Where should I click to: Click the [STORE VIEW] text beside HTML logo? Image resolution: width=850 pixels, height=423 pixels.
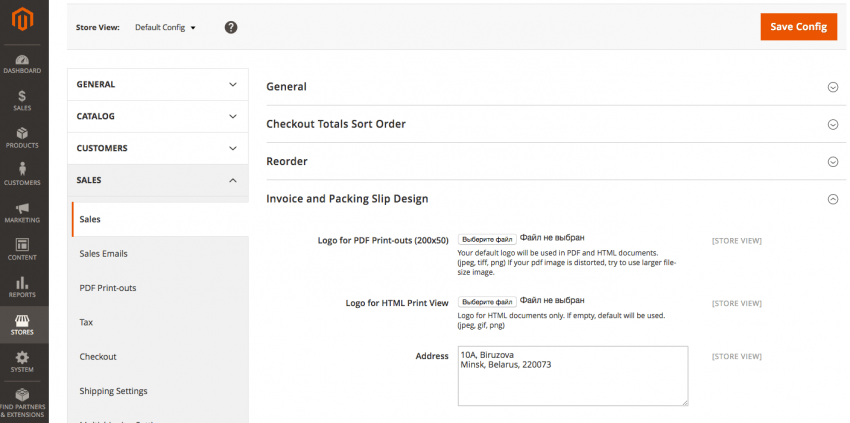[x=737, y=303]
